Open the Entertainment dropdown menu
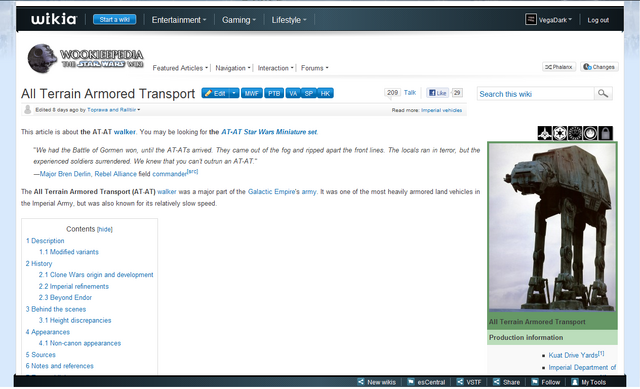 [x=179, y=20]
